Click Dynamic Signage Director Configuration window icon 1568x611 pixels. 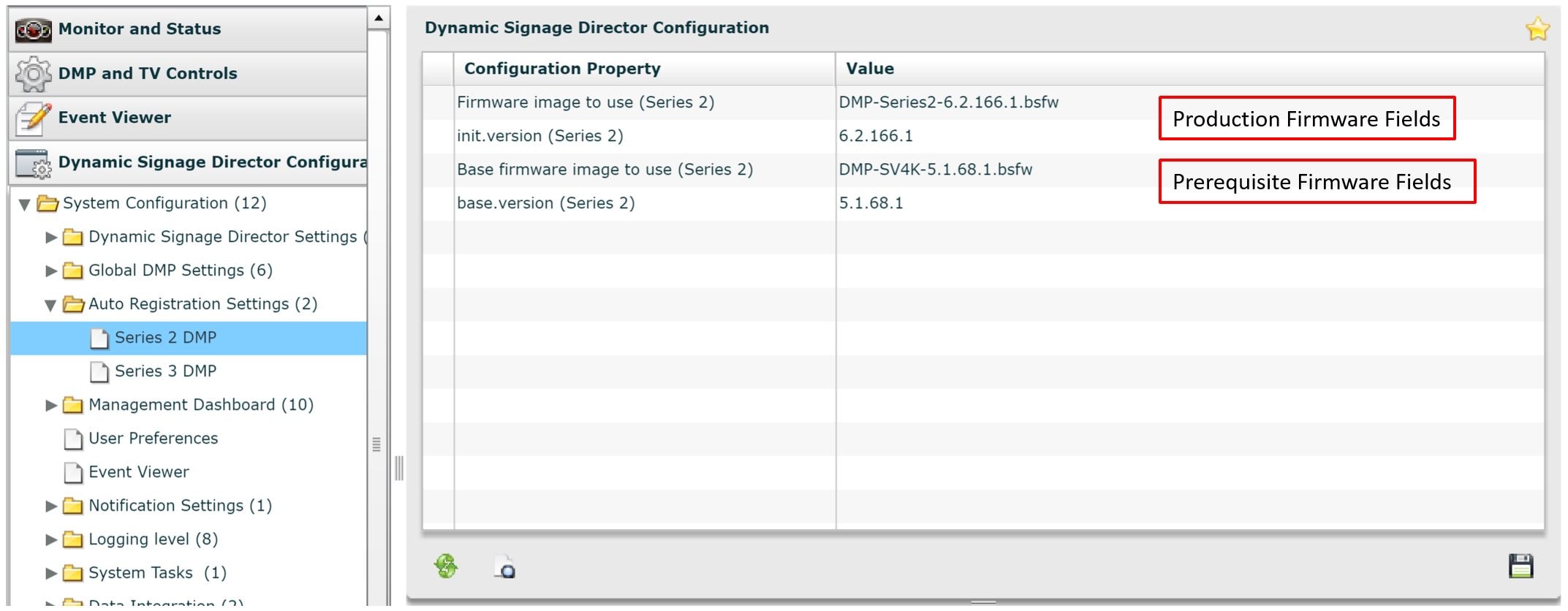(x=34, y=163)
